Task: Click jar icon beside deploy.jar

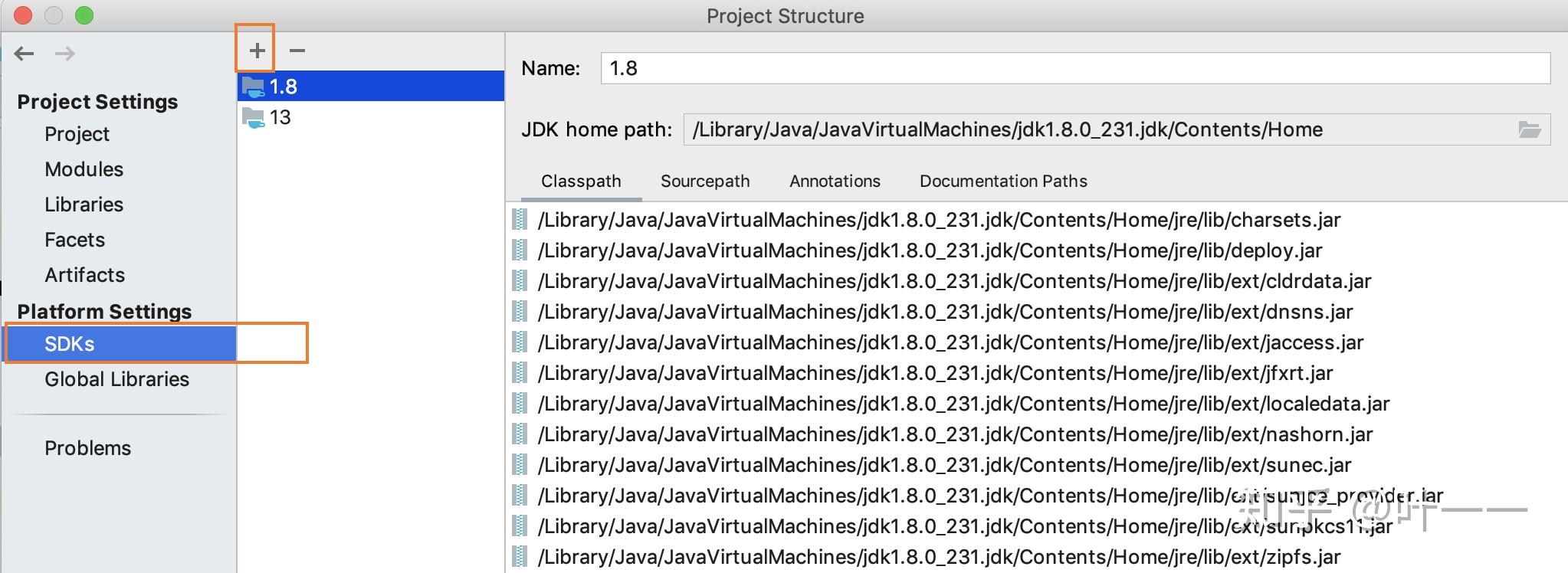Action: [520, 250]
